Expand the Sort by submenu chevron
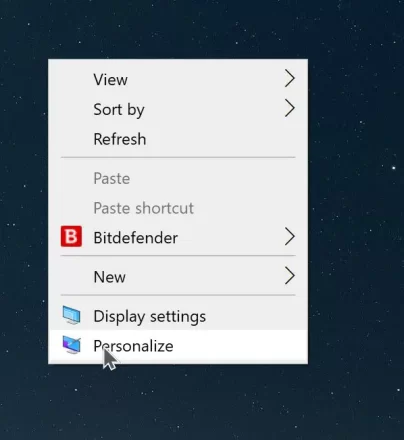The height and width of the screenshot is (440, 404). coord(290,108)
